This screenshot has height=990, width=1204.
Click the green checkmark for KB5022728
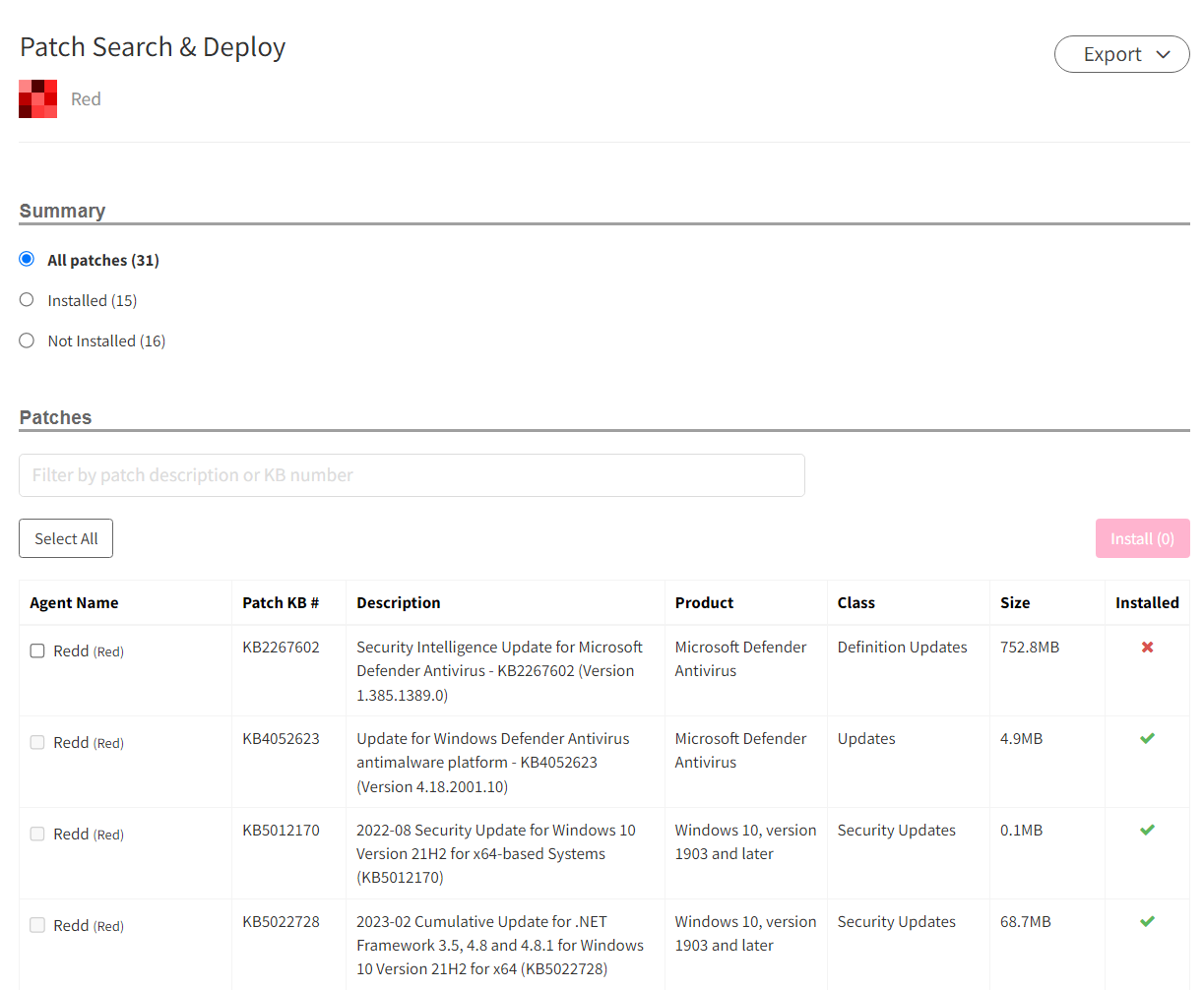1147,921
